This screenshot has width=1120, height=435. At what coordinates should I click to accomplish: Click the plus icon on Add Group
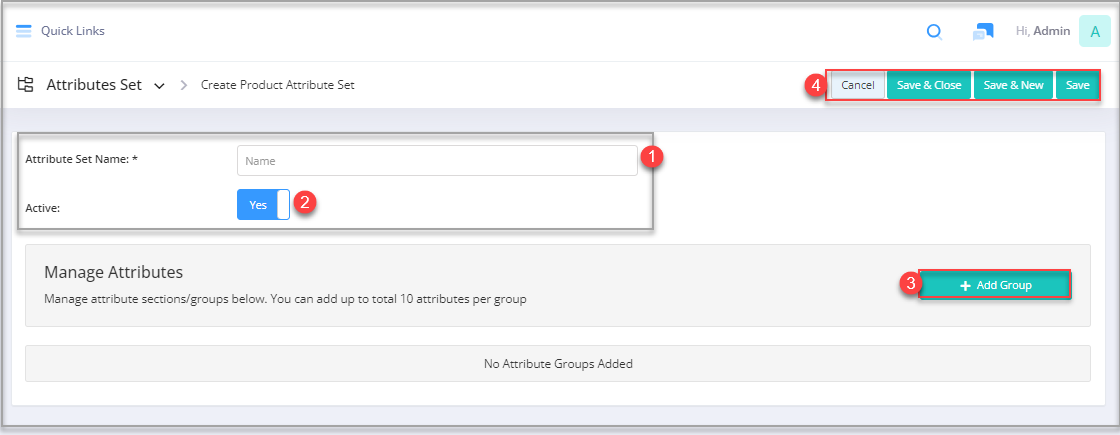[965, 286]
